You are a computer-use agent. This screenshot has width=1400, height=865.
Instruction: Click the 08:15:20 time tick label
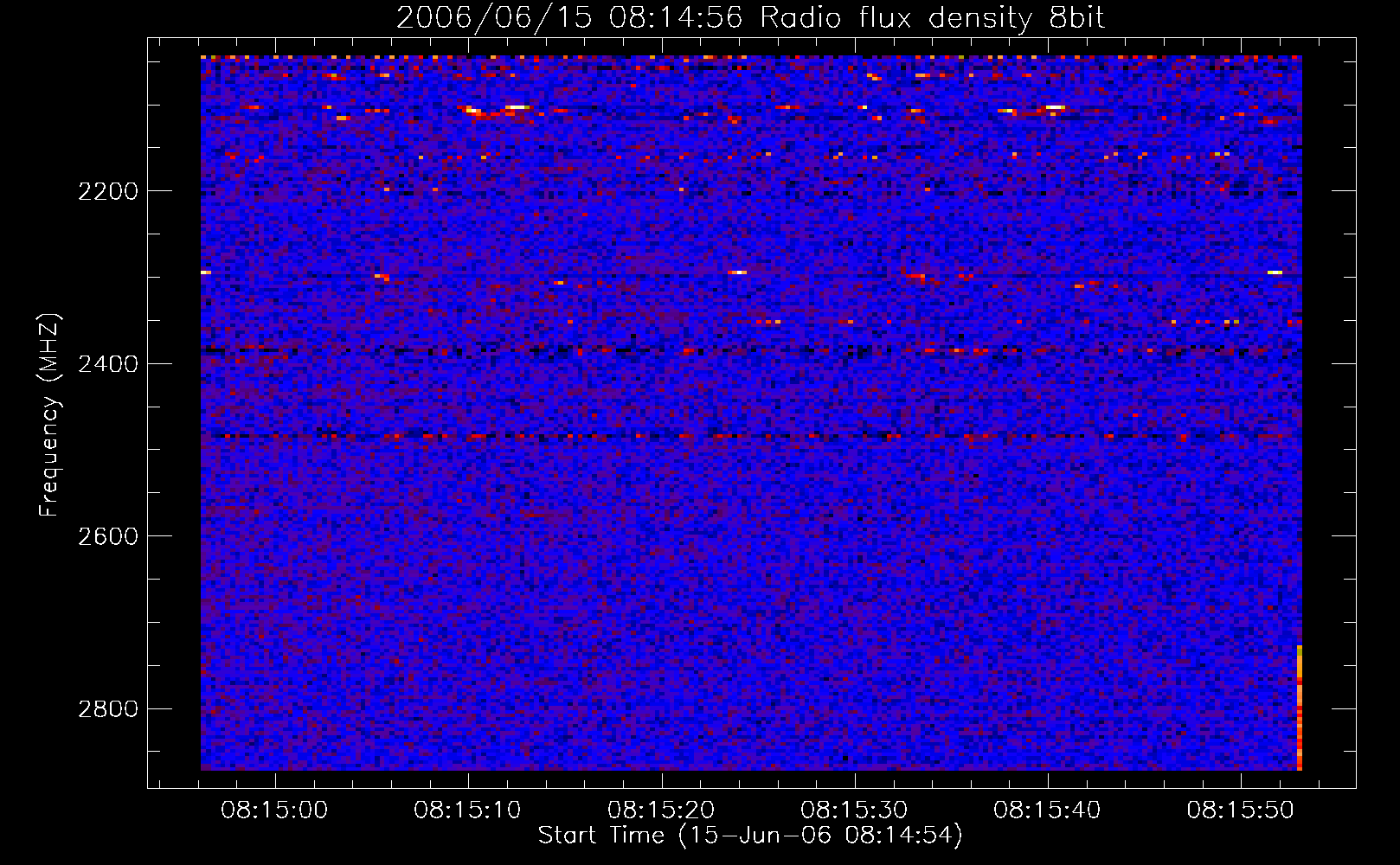[661, 811]
